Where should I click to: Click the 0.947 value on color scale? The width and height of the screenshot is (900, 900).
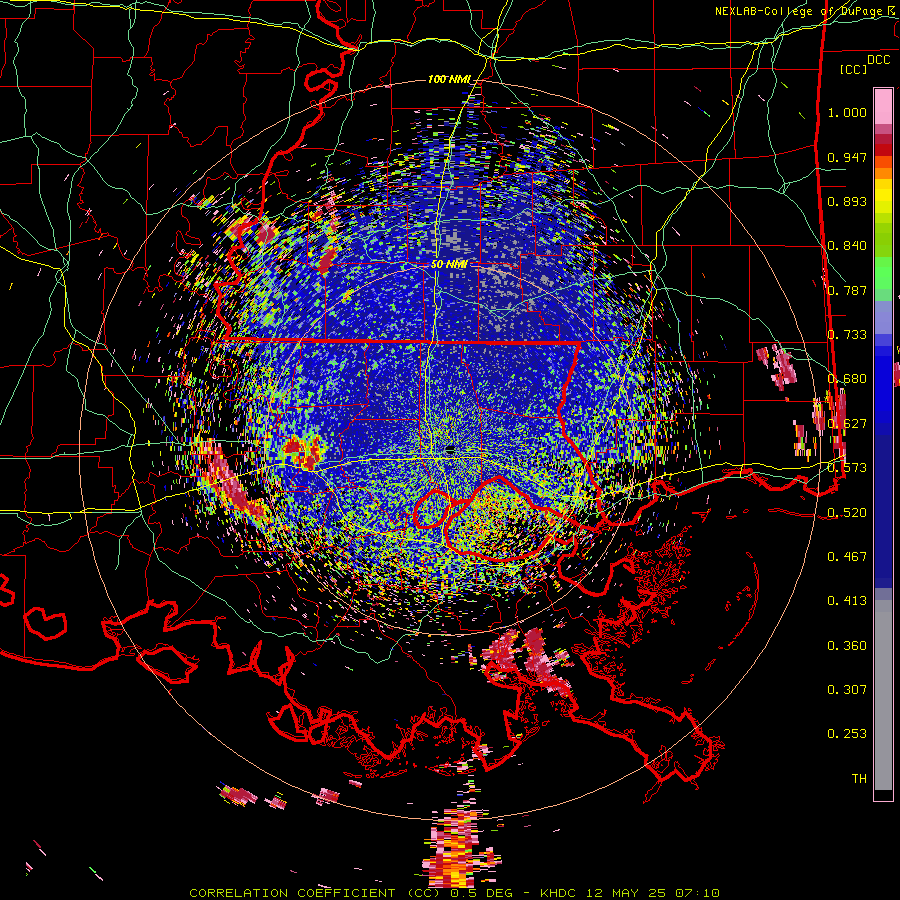(847, 157)
